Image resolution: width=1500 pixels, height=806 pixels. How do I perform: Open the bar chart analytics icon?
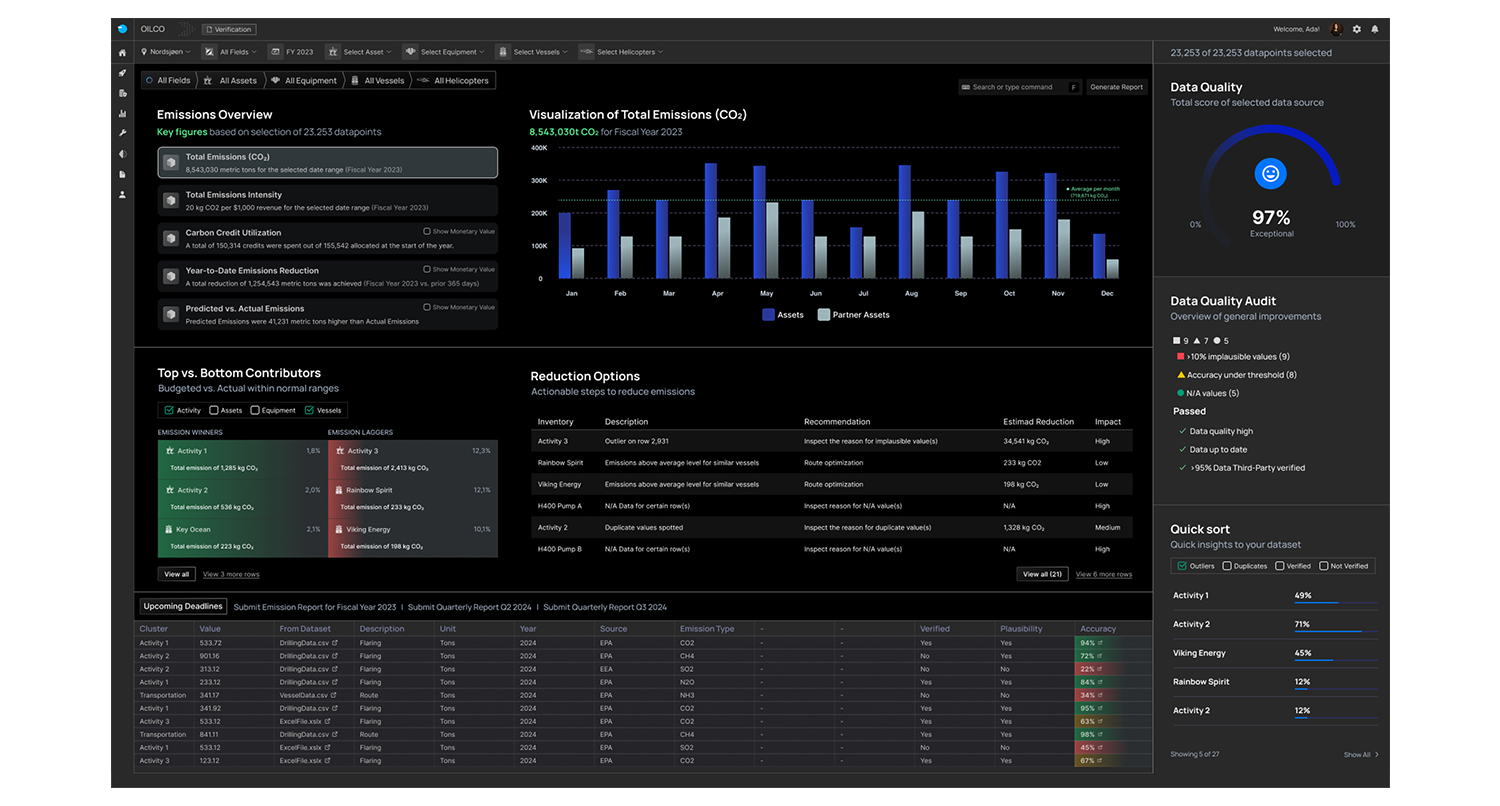coord(122,114)
